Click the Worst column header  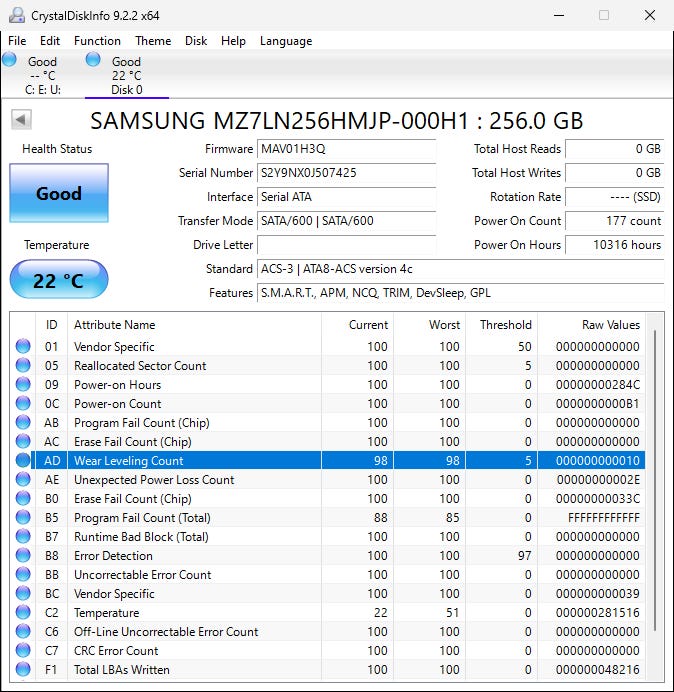pos(429,325)
